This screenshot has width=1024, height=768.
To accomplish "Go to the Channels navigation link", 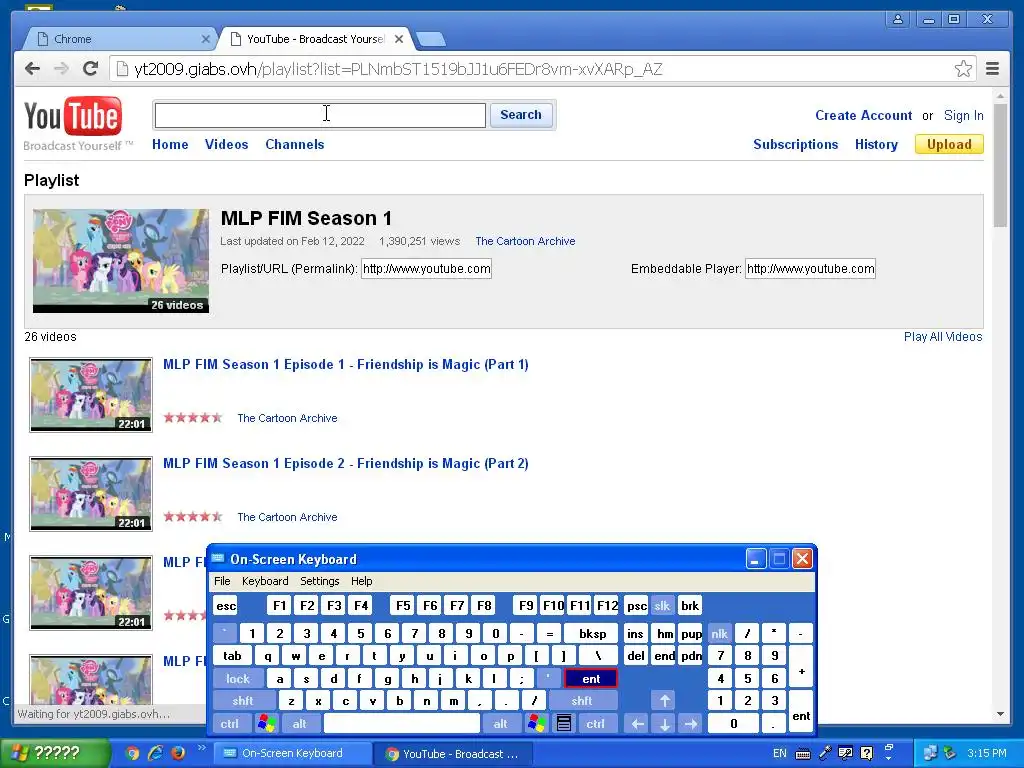I will 295,144.
